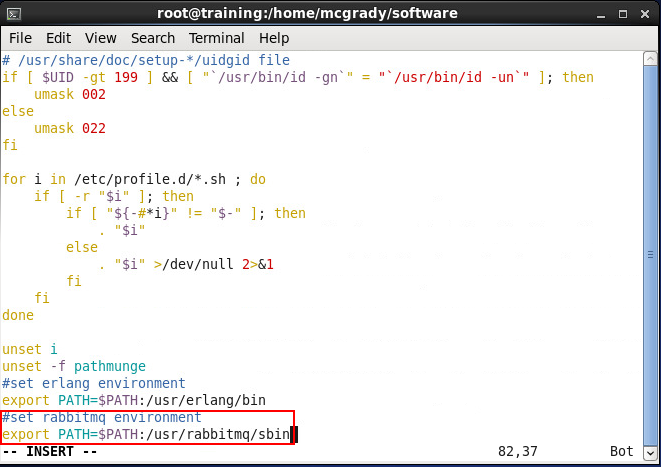Image resolution: width=661 pixels, height=467 pixels.
Task: Click the 'umask 002' line
Action: pyautogui.click(x=70, y=94)
